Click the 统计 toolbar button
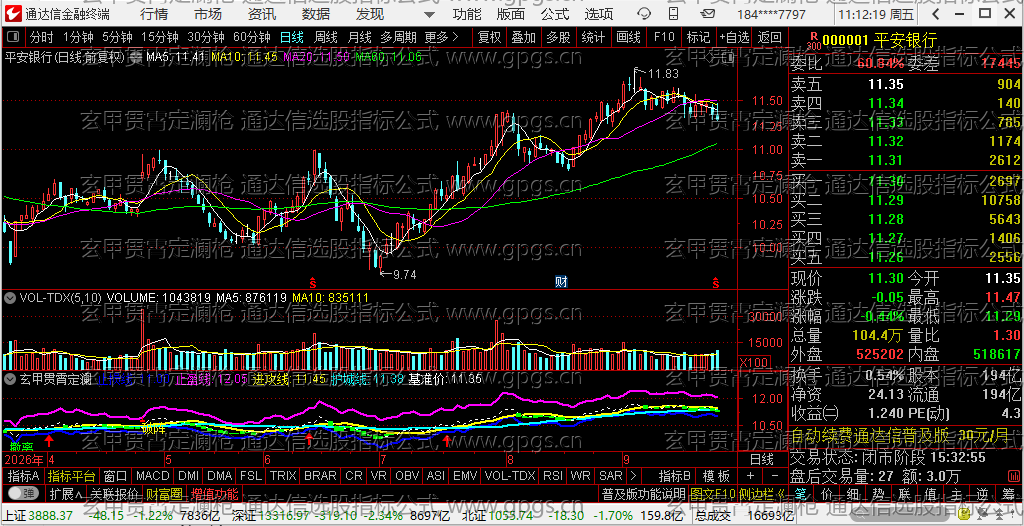1024x526 pixels. 593,37
